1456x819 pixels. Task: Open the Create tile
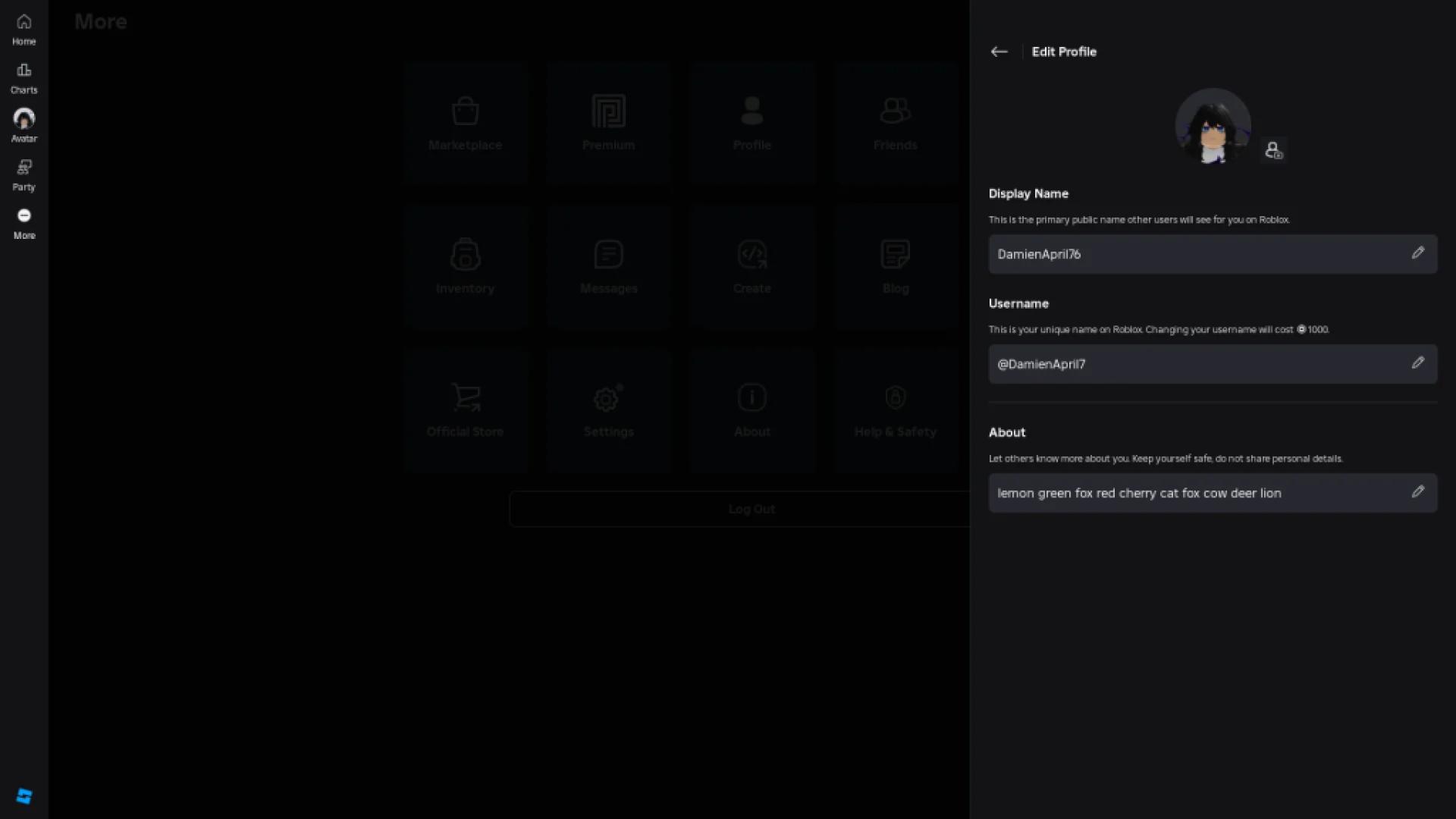click(x=752, y=267)
